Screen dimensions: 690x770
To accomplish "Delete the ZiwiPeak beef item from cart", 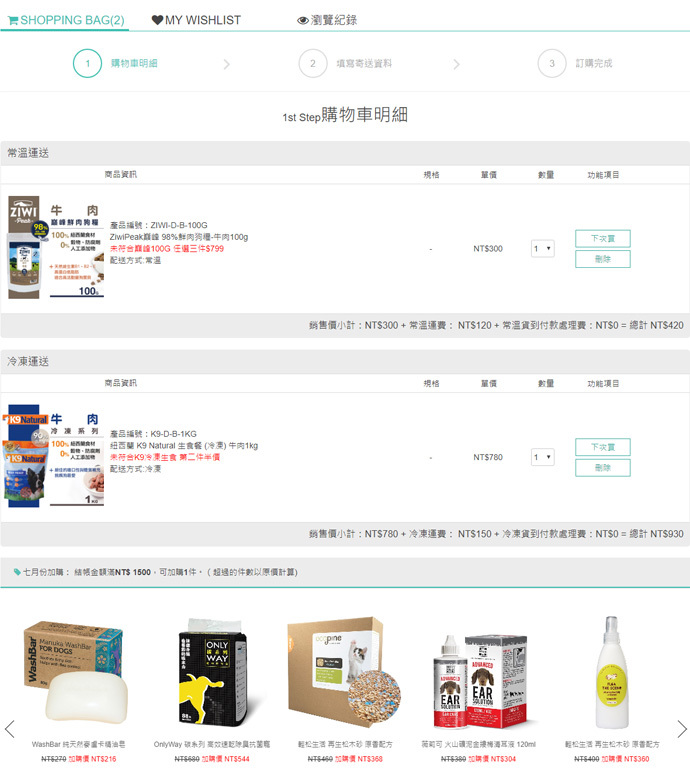I will point(603,259).
